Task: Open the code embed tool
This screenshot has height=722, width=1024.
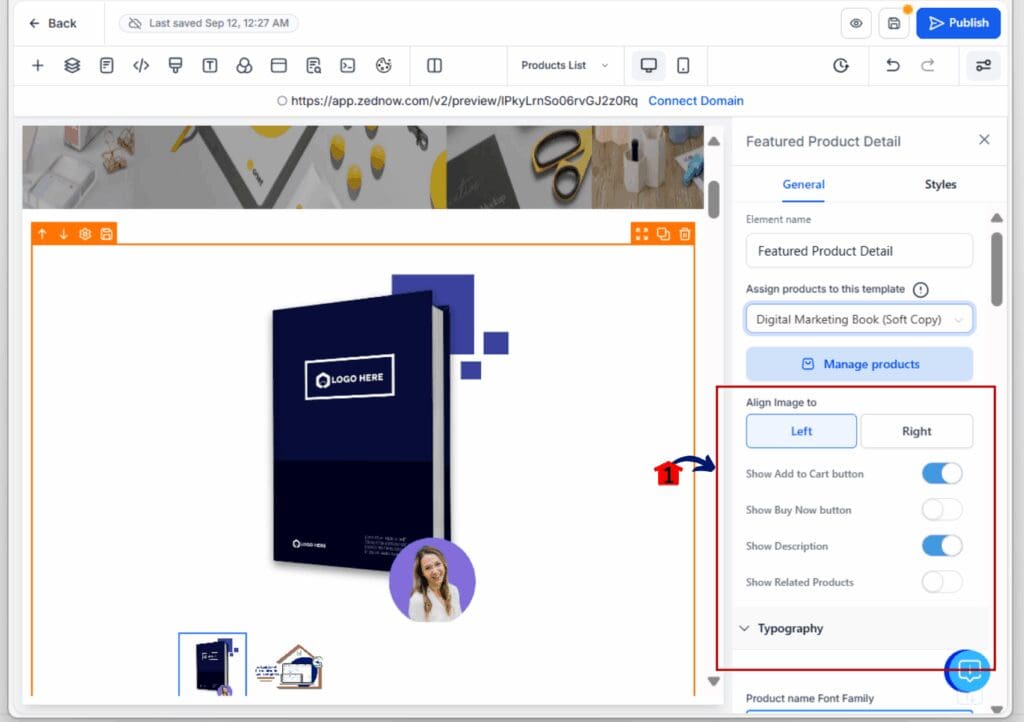Action: [x=140, y=65]
